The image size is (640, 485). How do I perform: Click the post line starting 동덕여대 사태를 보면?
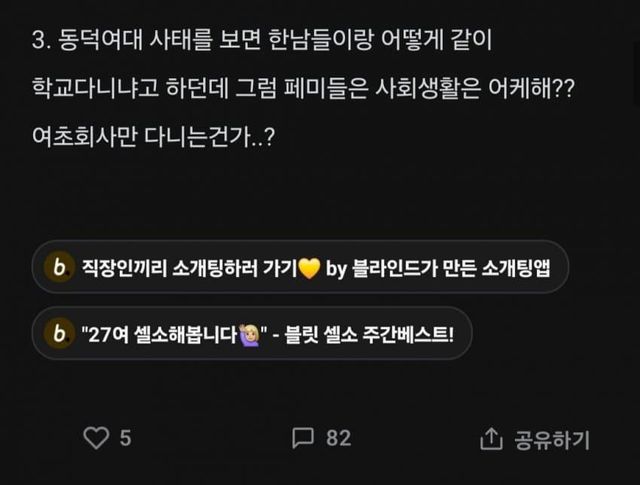(262, 40)
